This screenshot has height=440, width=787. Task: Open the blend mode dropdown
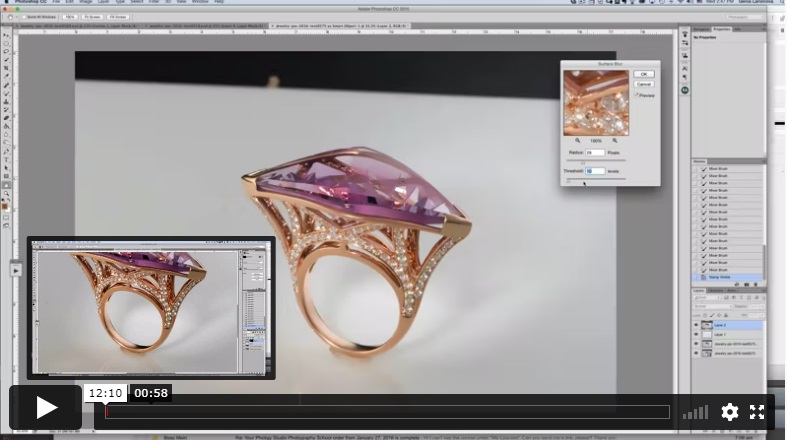714,306
